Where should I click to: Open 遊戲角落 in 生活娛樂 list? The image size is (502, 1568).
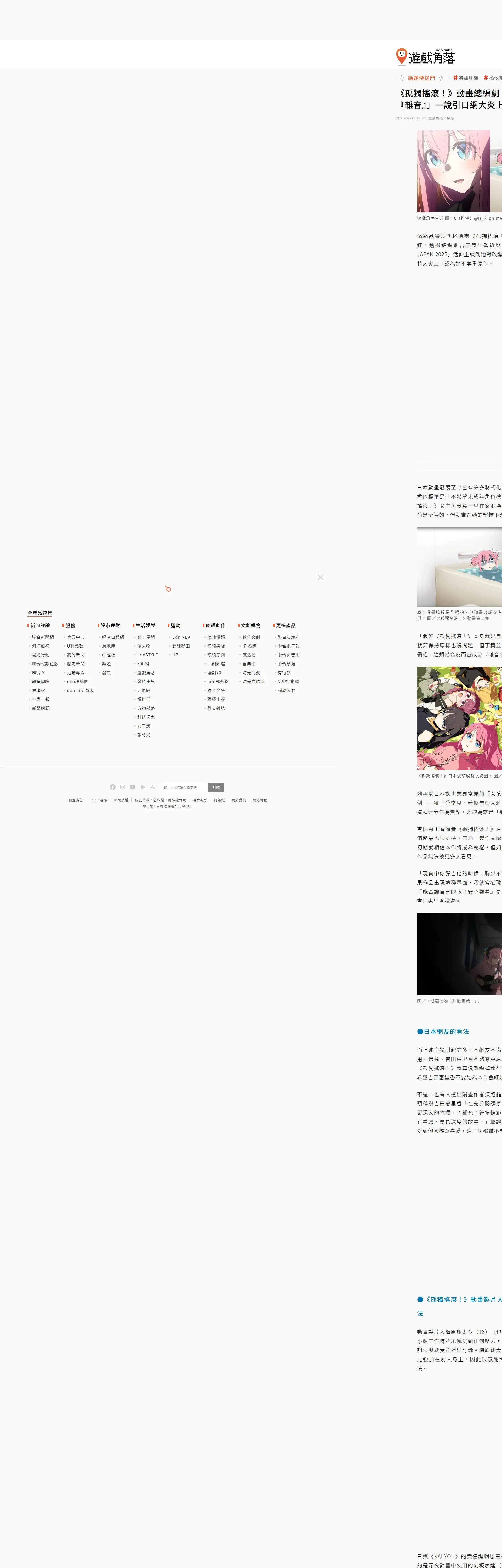[x=146, y=673]
